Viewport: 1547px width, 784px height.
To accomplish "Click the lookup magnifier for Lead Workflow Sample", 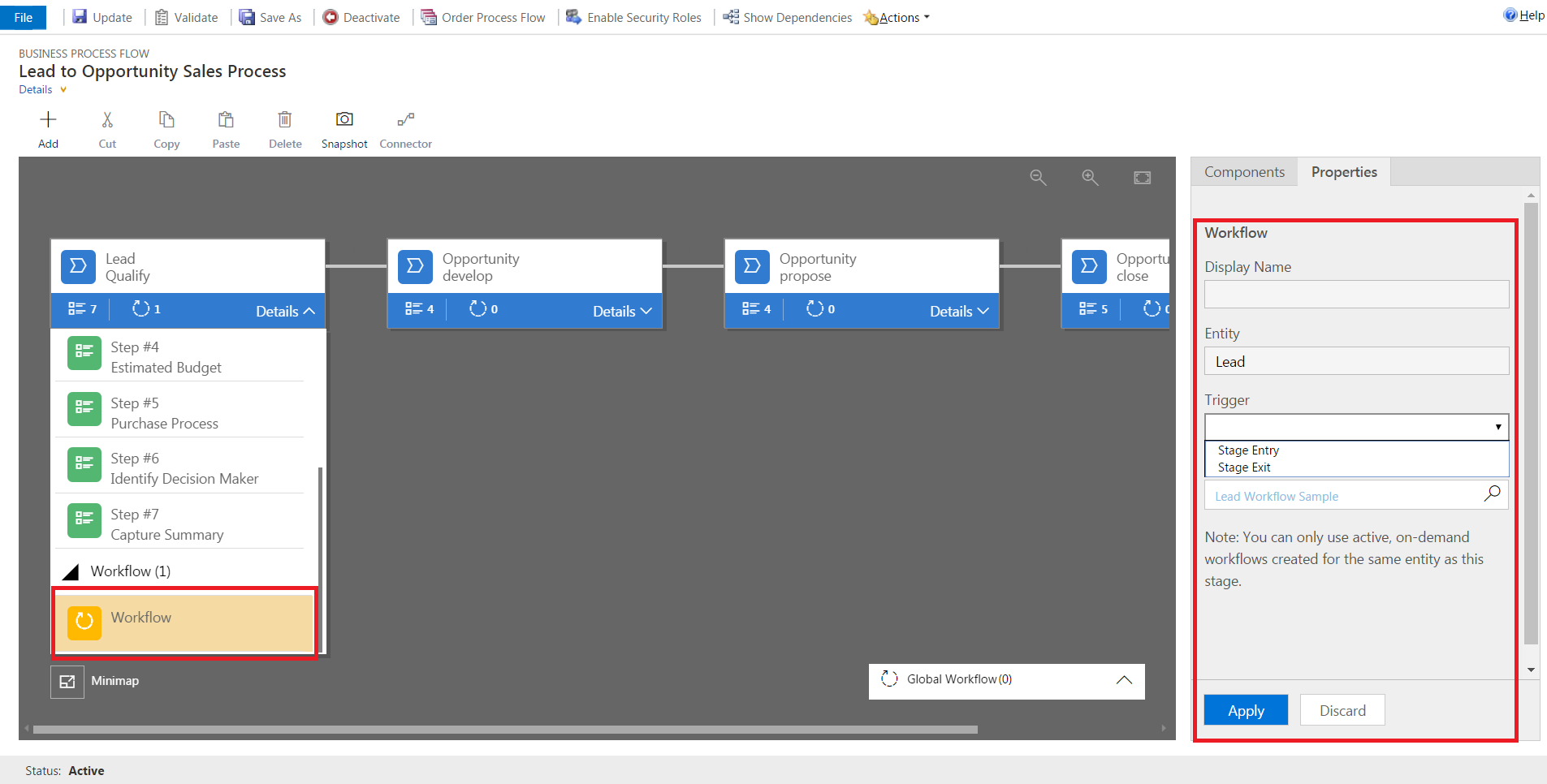I will (x=1492, y=494).
